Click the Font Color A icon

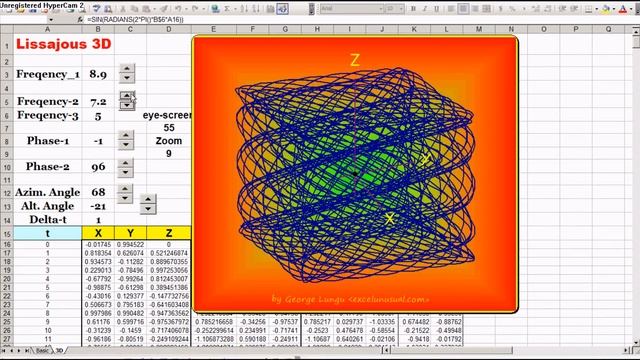[623, 9]
